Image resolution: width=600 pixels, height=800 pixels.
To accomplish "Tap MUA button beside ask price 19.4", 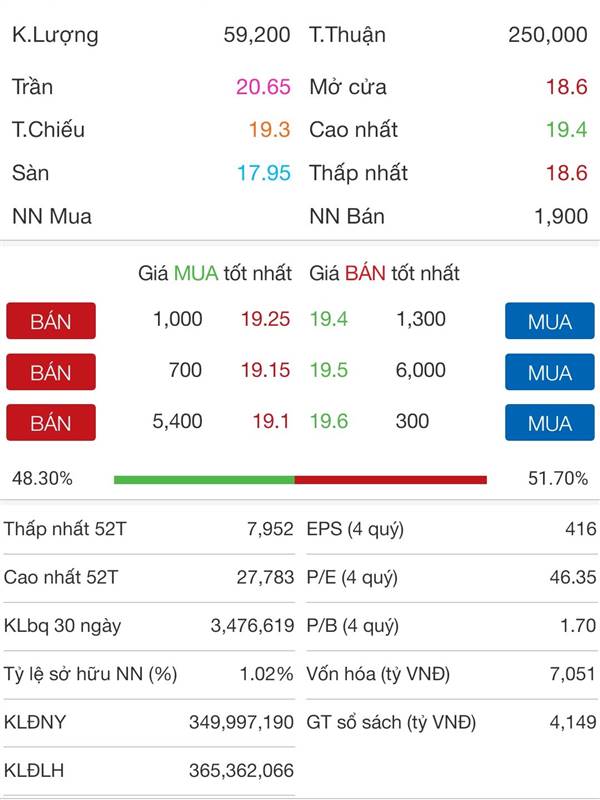I will pyautogui.click(x=549, y=321).
